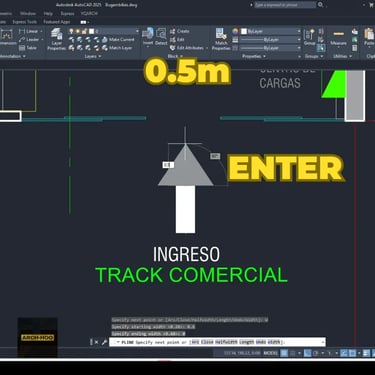Toggle object snap in the status bar
This screenshot has height=375, width=375.
(x=352, y=353)
